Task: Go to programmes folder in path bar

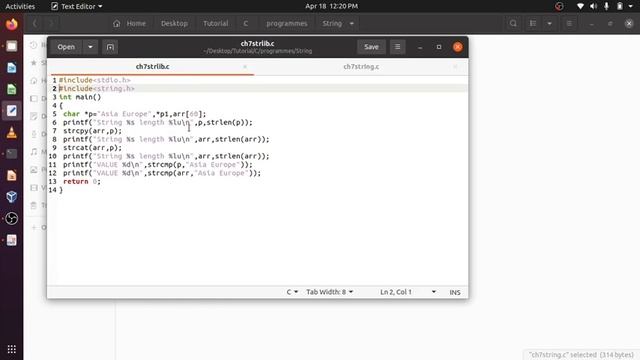Action: (x=287, y=24)
